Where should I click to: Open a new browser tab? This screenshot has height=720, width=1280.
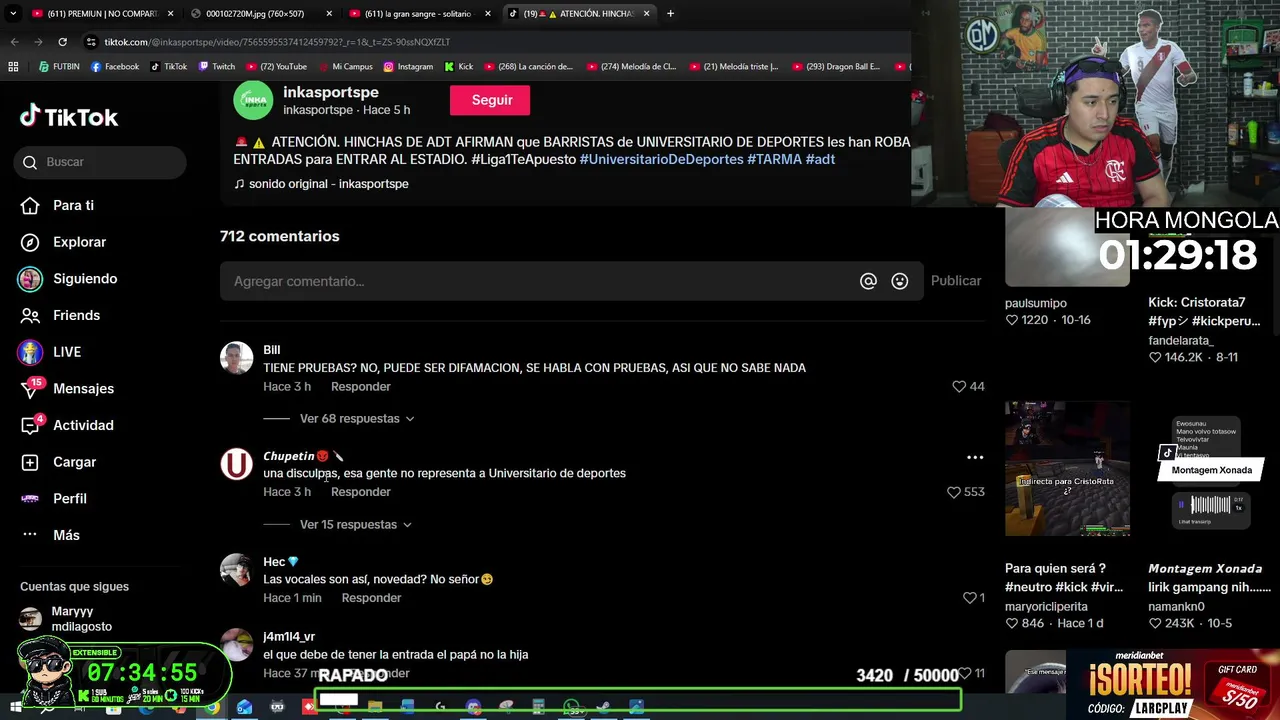(670, 14)
